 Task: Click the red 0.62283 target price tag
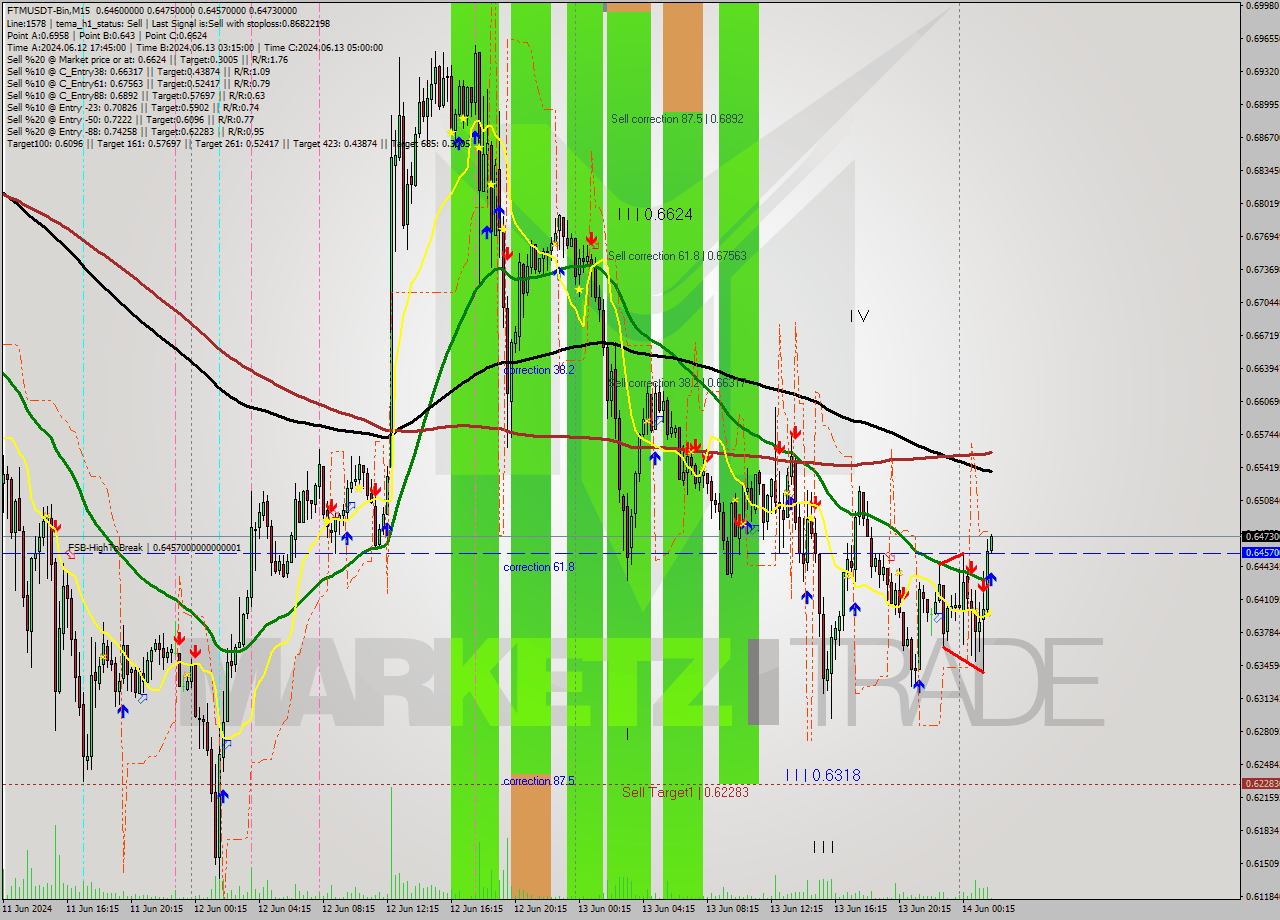(x=1260, y=784)
